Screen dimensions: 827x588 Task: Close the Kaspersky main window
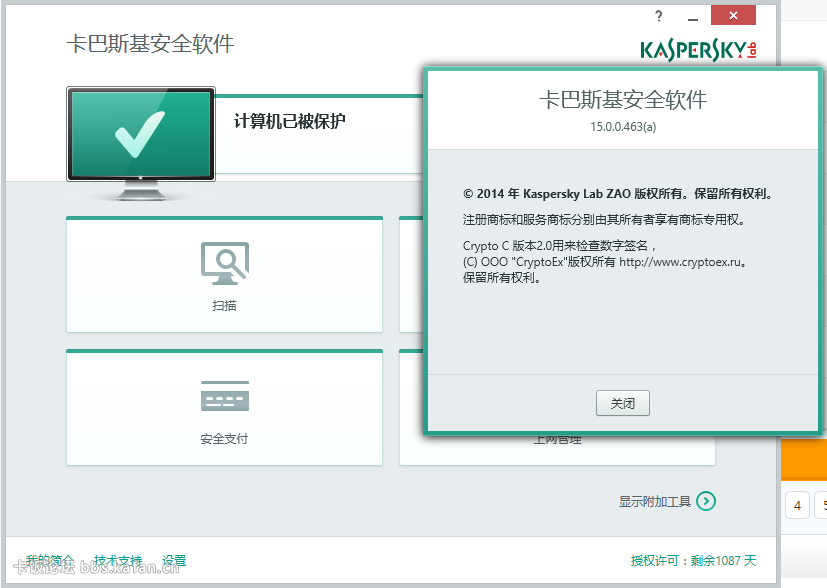(733, 15)
